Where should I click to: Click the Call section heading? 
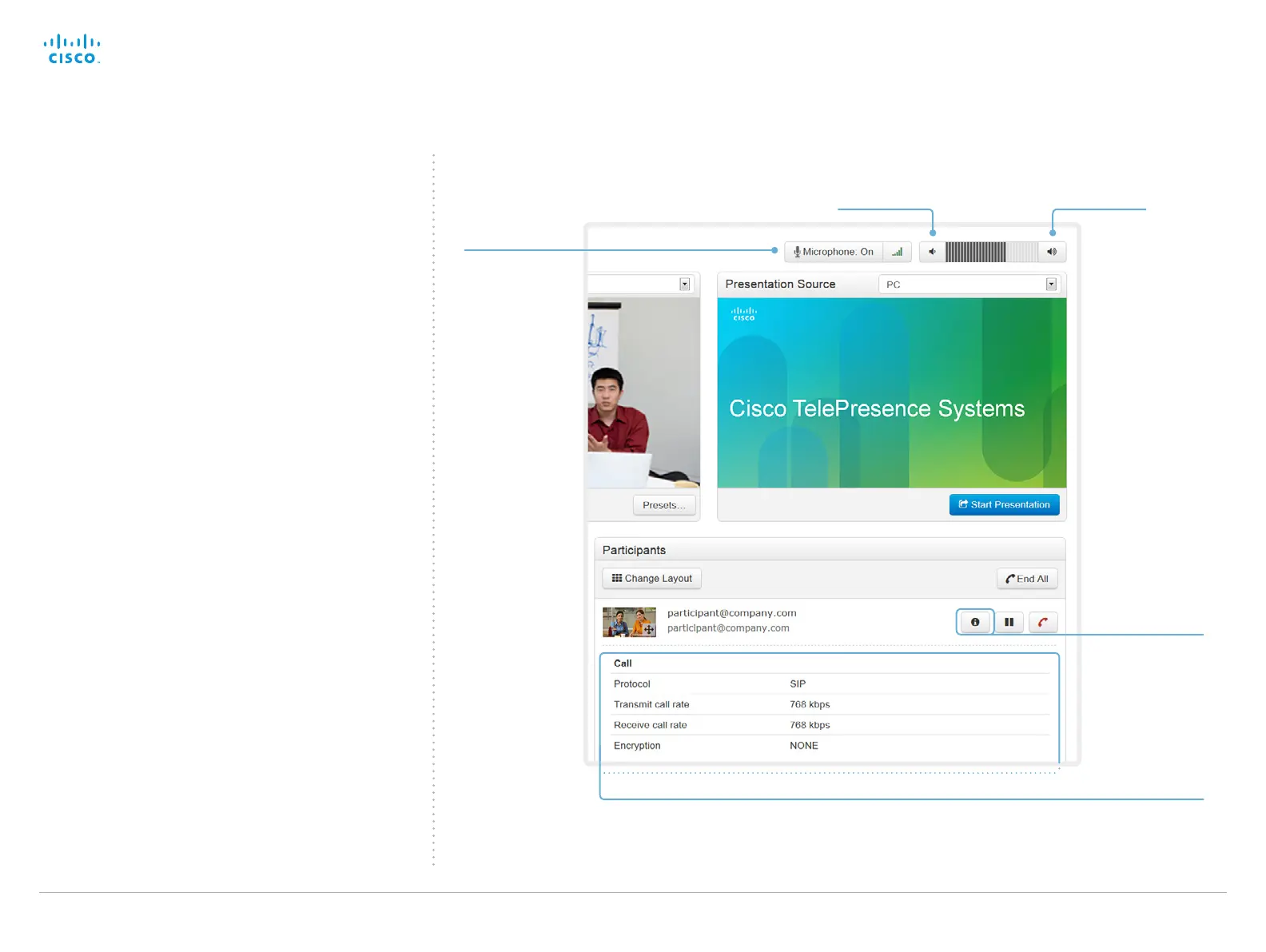tap(623, 663)
